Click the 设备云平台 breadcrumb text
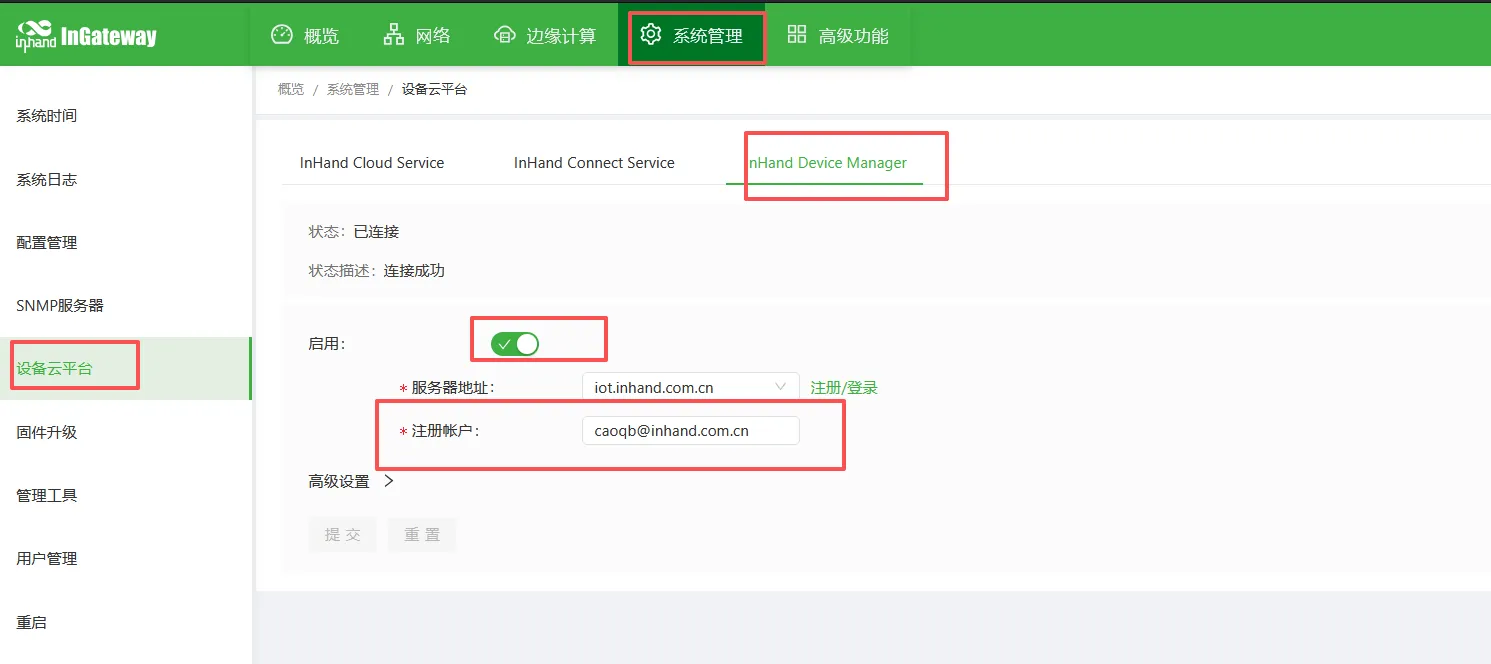The height and width of the screenshot is (664, 1491). coord(435,90)
